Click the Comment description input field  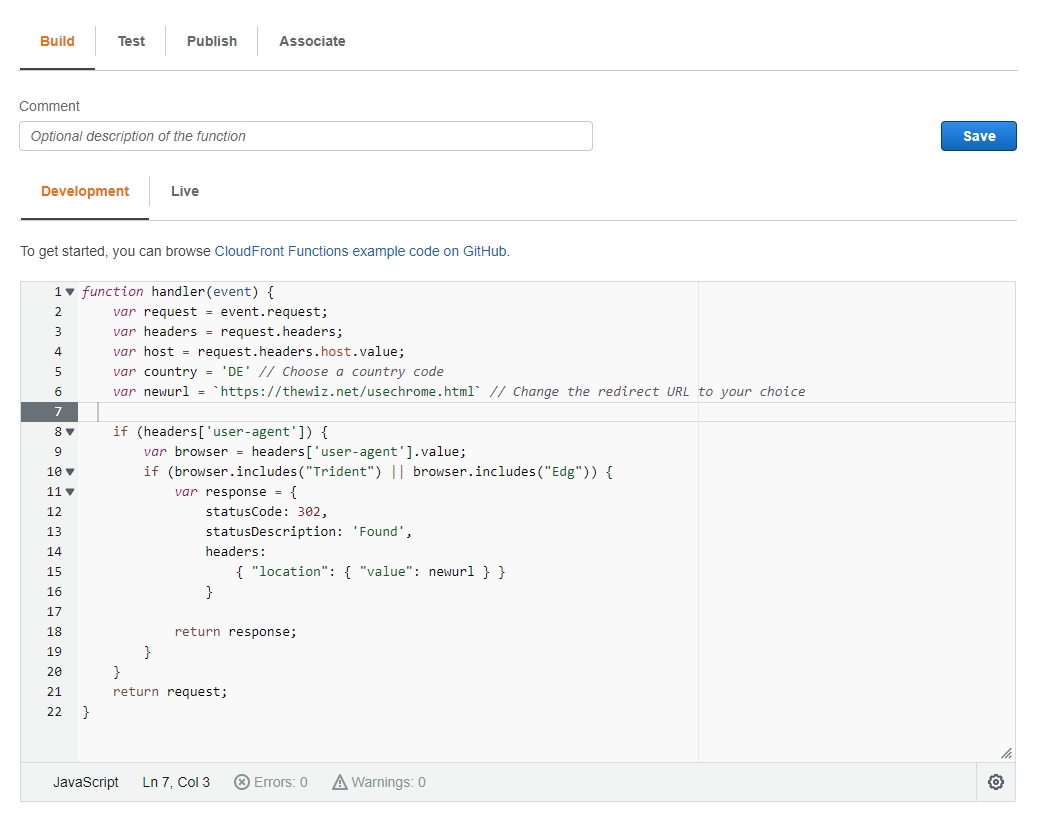(x=306, y=136)
